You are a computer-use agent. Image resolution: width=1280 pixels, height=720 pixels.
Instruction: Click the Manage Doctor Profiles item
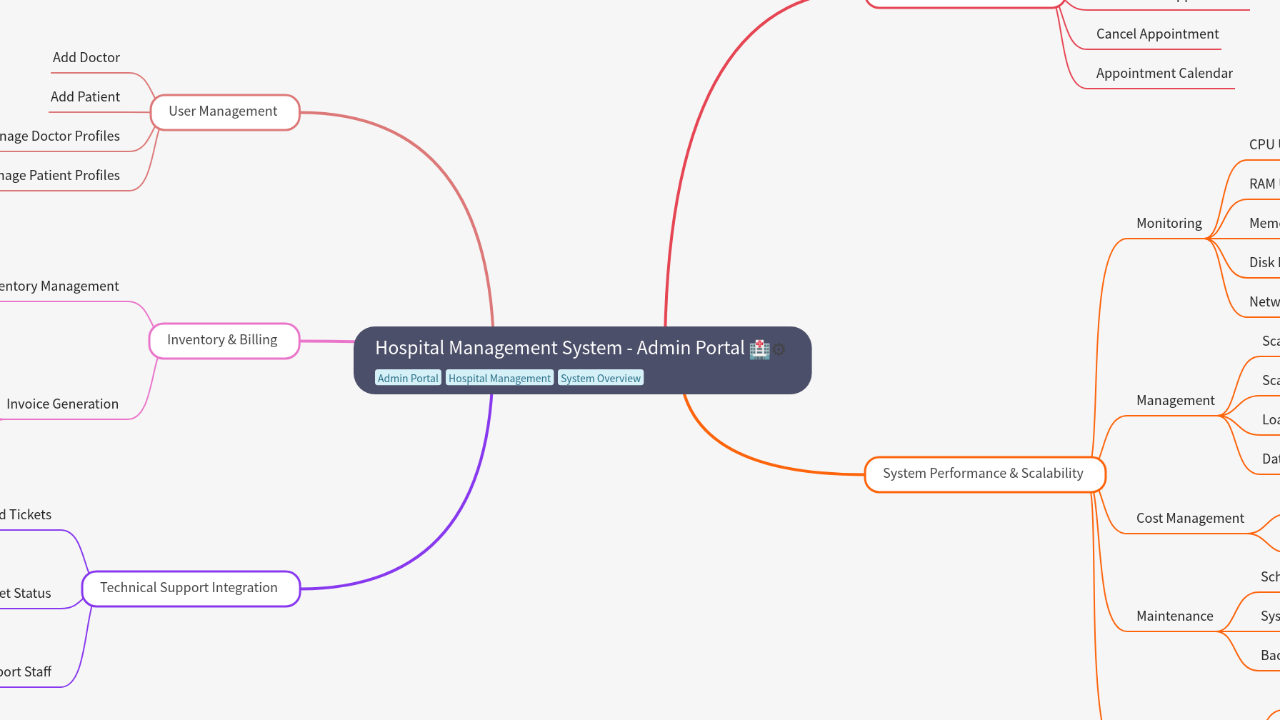(x=60, y=136)
